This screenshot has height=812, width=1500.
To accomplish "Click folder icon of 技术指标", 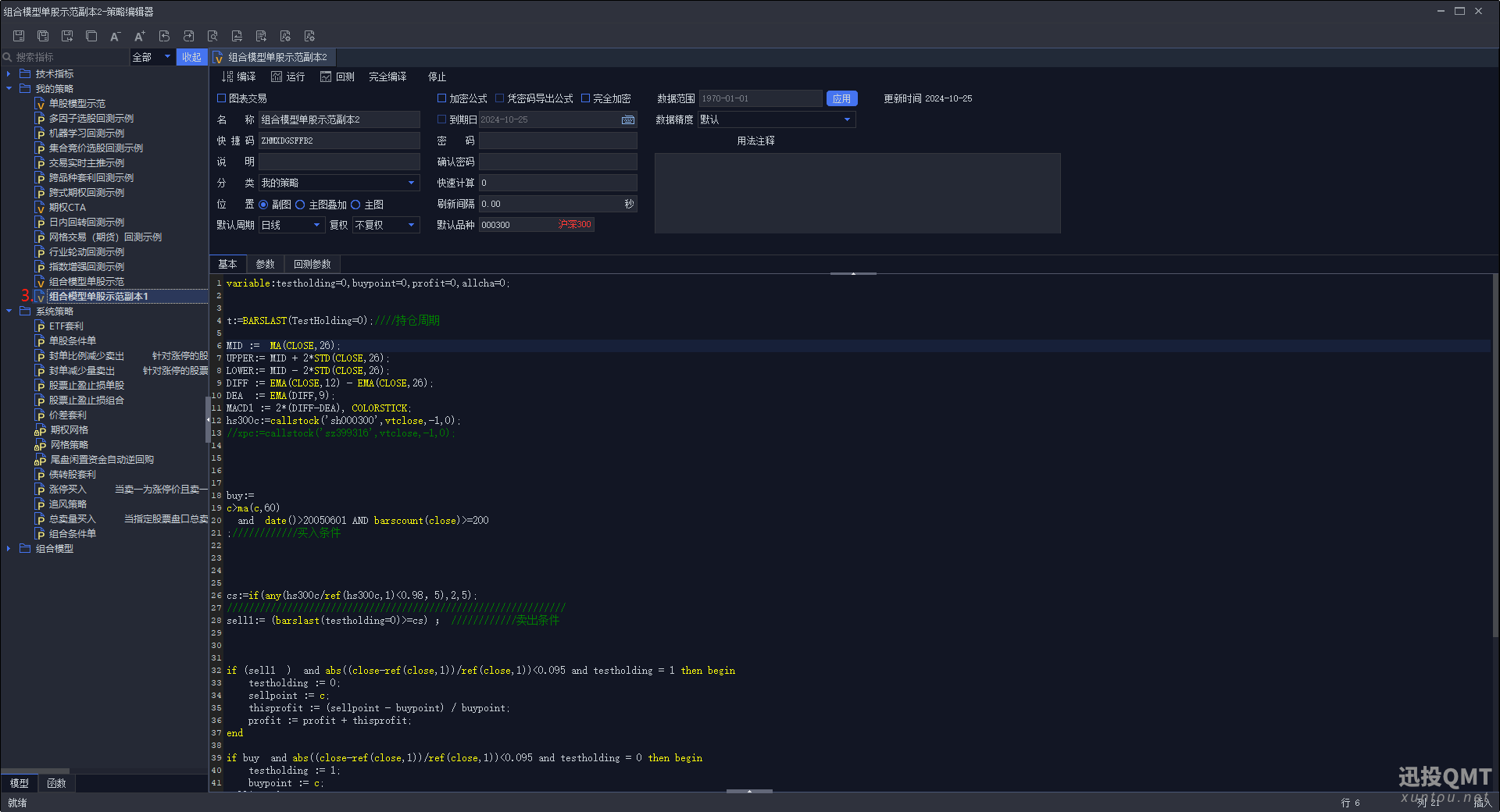I will tap(25, 73).
